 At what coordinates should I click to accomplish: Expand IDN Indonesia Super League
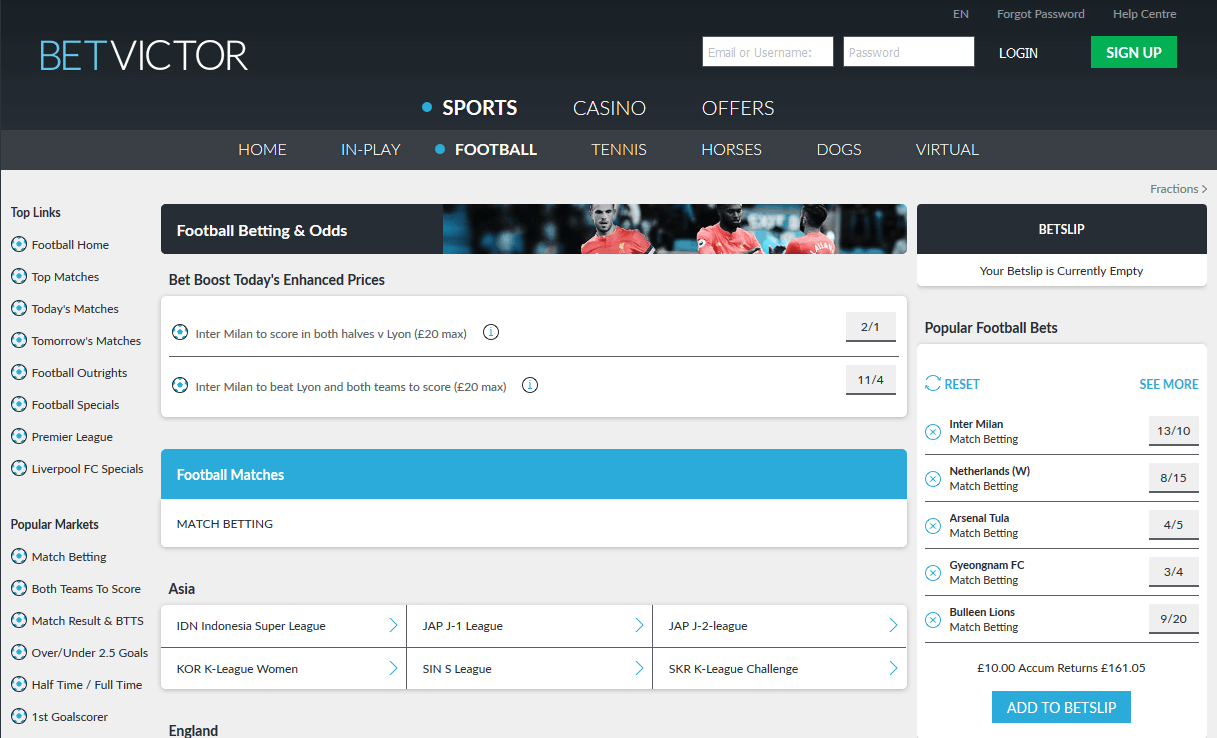pyautogui.click(x=284, y=626)
